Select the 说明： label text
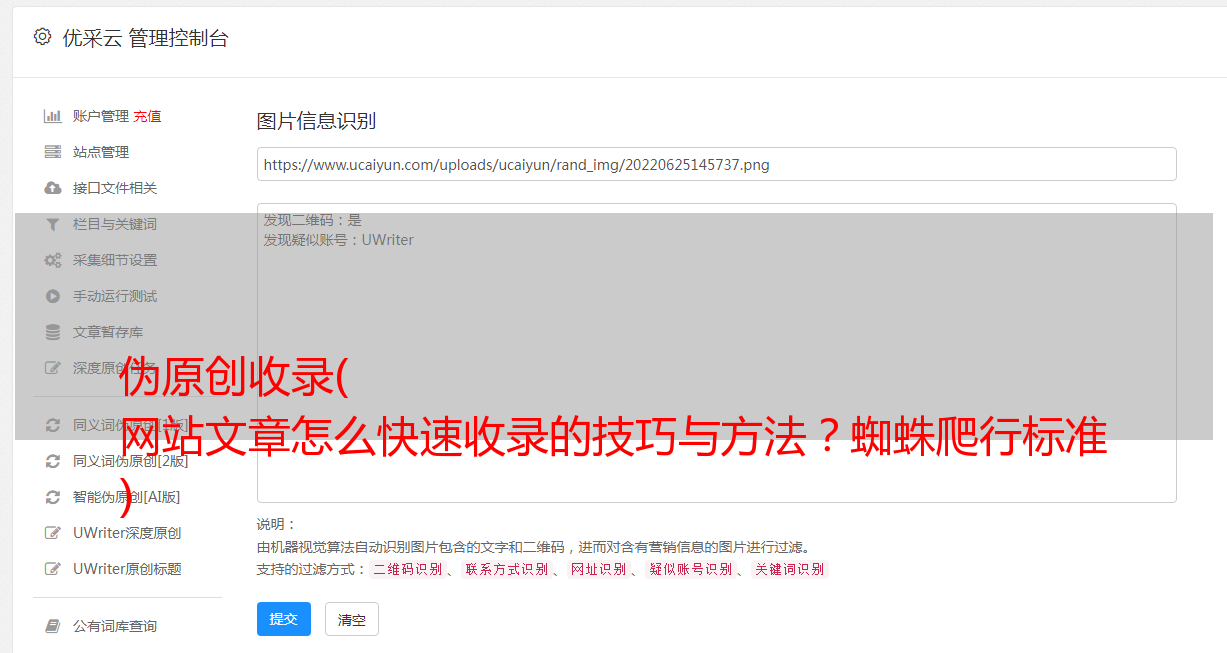Viewport: 1227px width, 653px height. pos(277,524)
